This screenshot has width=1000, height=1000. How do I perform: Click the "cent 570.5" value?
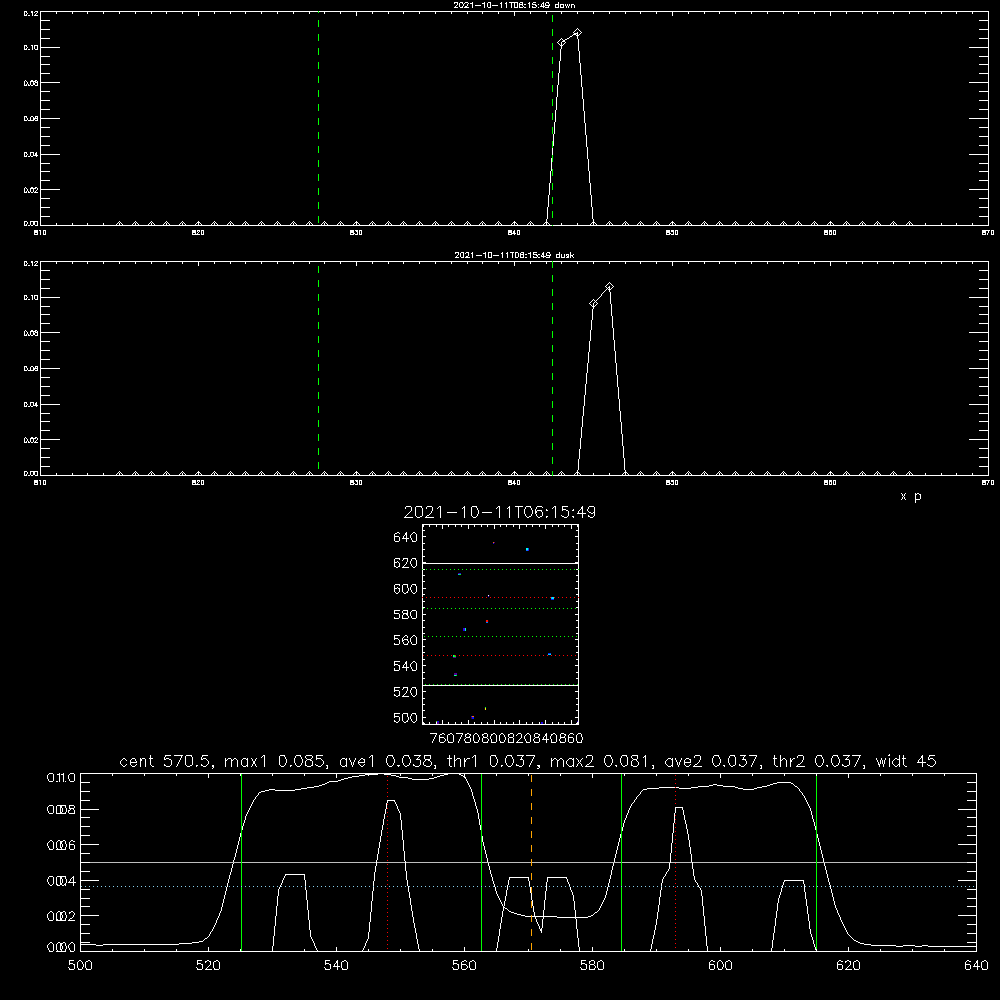(x=165, y=761)
